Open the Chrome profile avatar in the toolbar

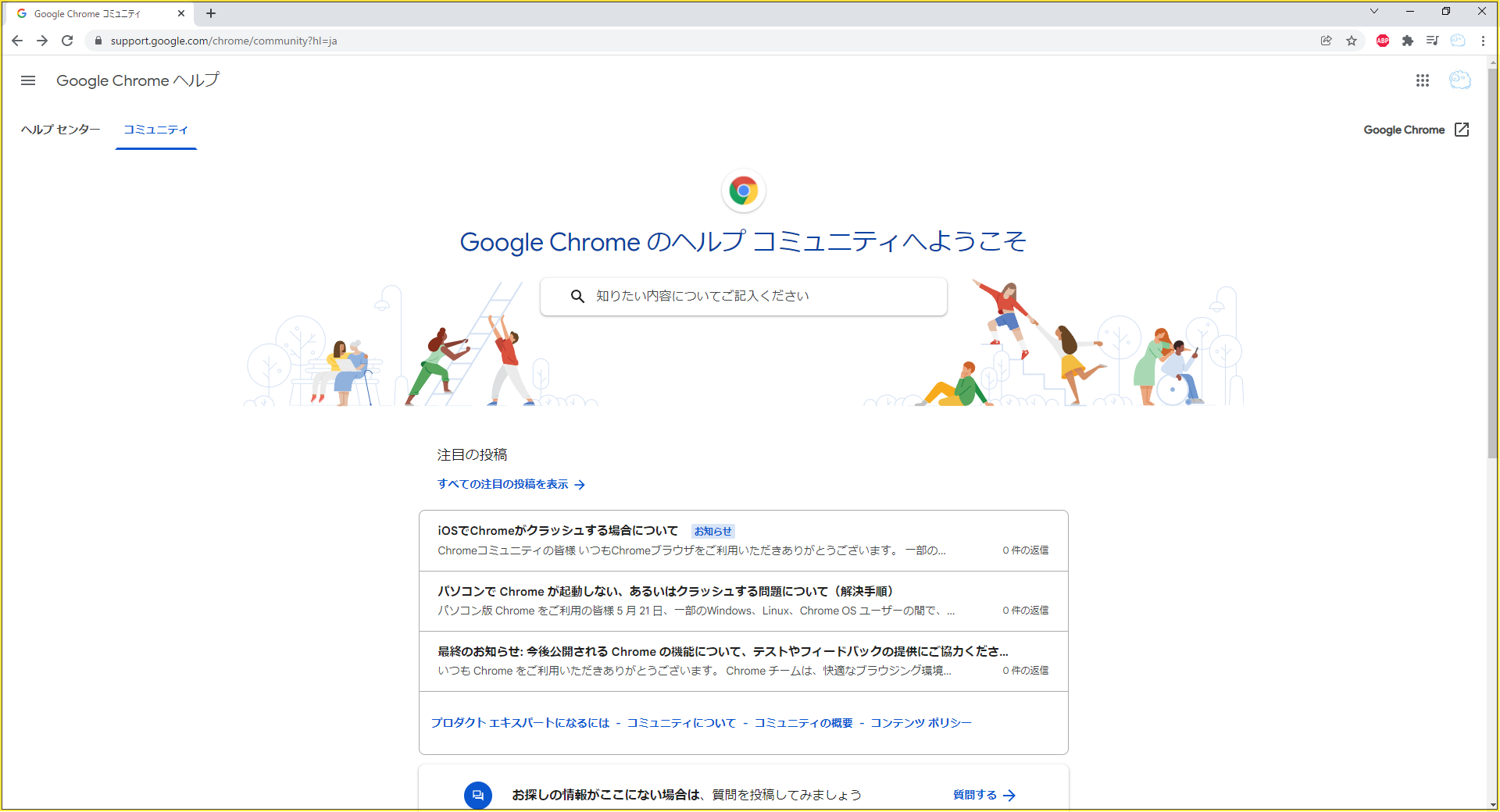point(1458,41)
